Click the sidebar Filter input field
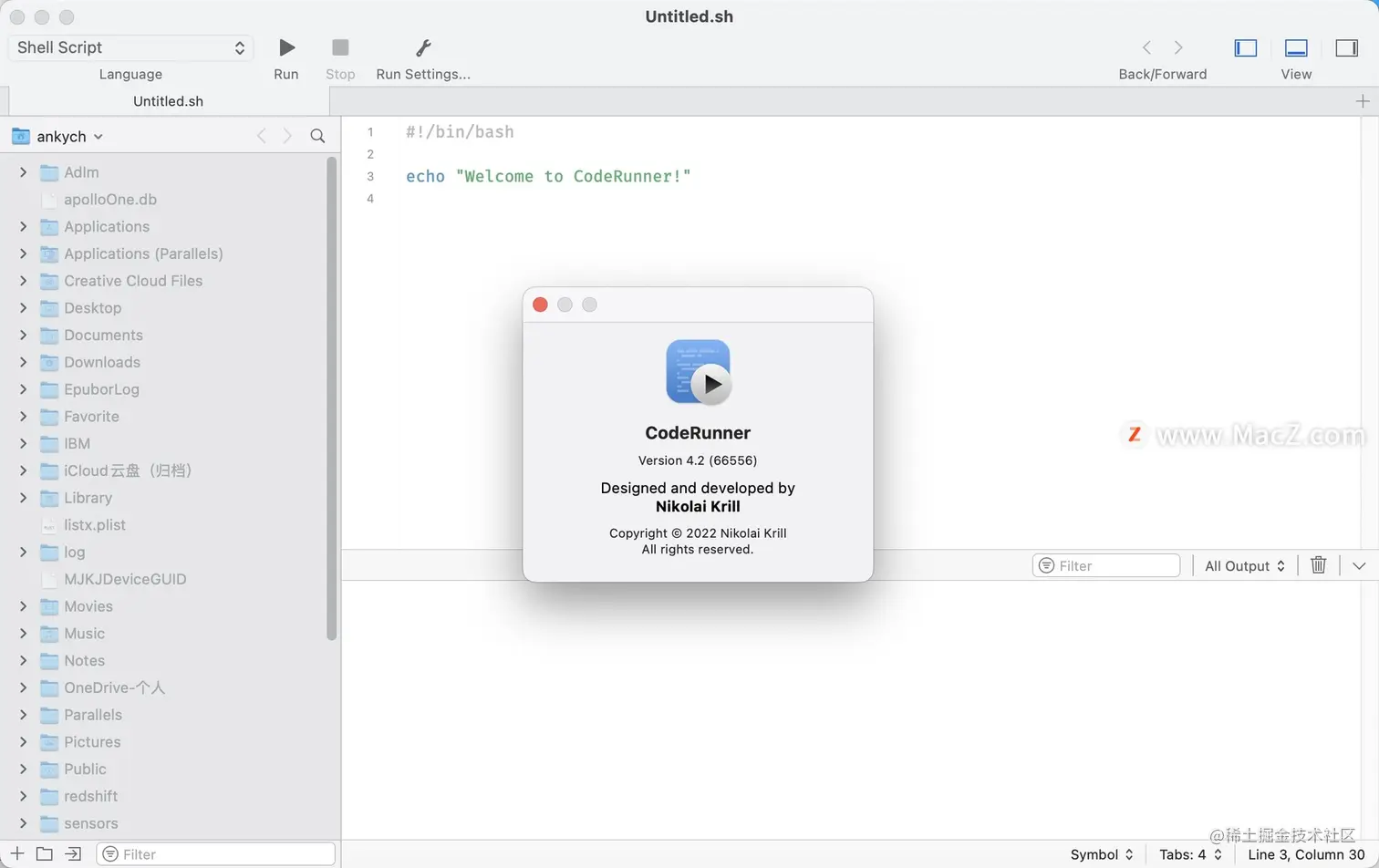The image size is (1379, 868). [x=216, y=853]
